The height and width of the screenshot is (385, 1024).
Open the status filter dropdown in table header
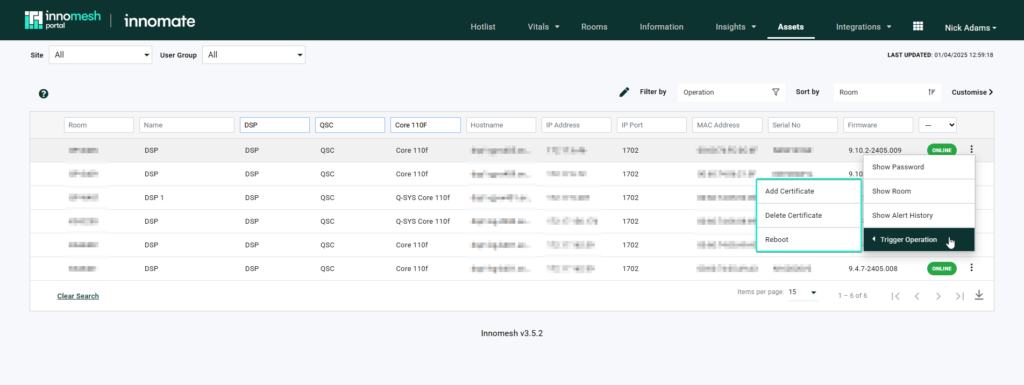coord(937,125)
